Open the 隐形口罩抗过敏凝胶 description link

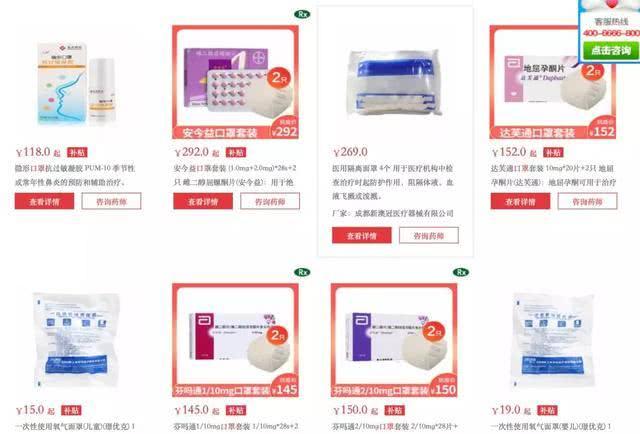click(75, 175)
